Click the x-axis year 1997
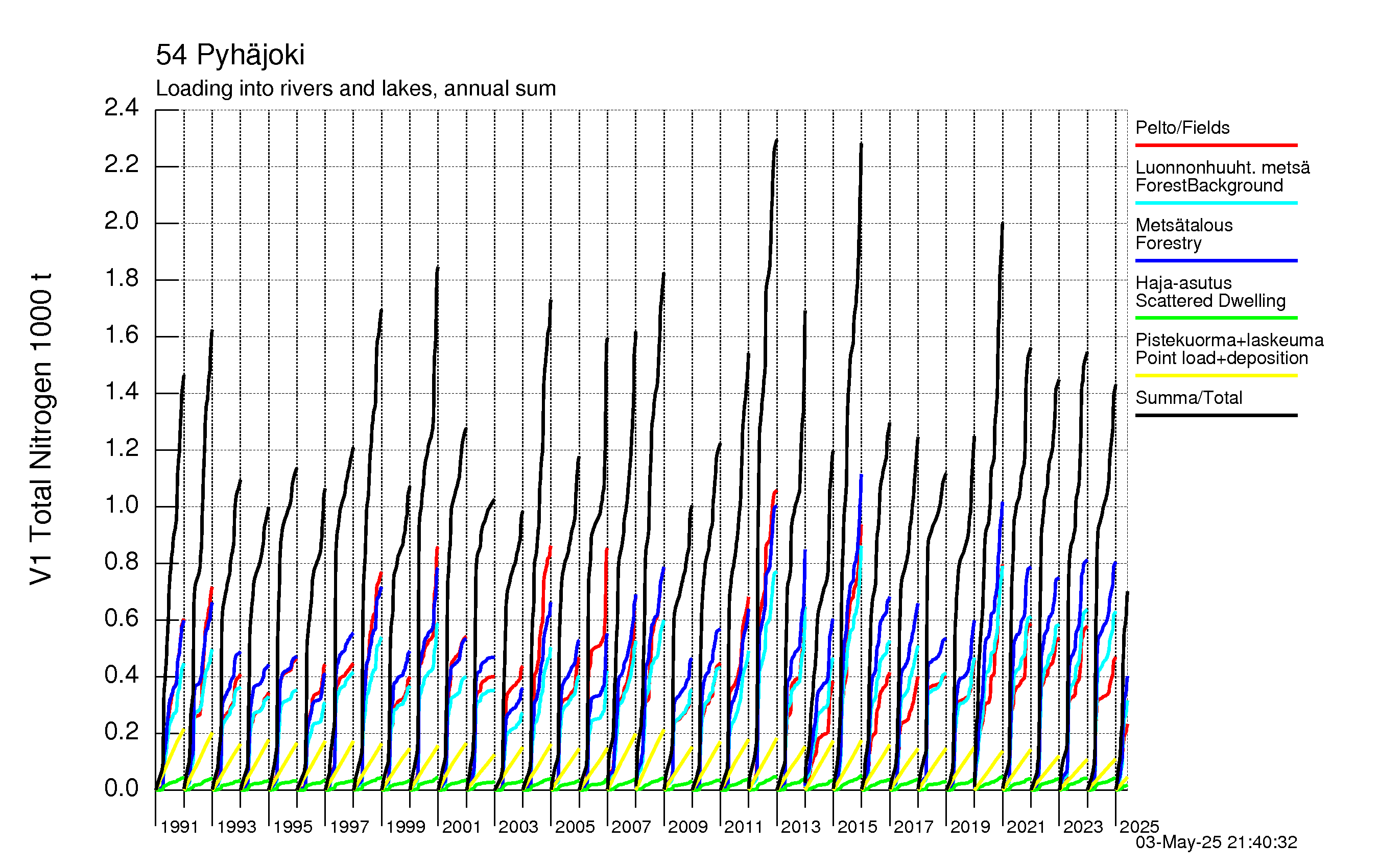 [349, 827]
